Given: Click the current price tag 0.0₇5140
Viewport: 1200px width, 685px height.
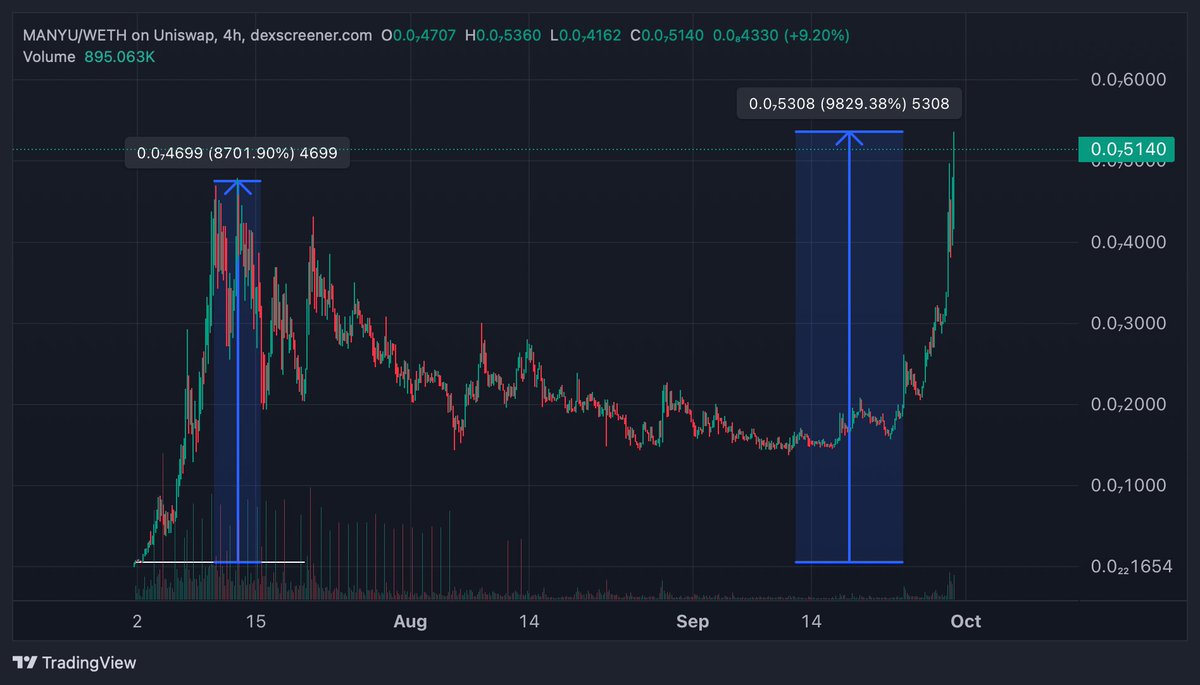Looking at the screenshot, I should (x=1128, y=150).
